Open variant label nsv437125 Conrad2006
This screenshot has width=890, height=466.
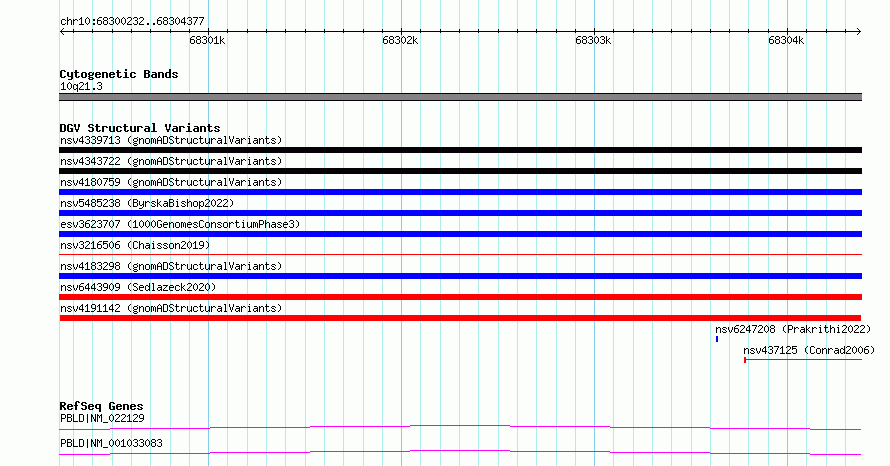(x=809, y=350)
